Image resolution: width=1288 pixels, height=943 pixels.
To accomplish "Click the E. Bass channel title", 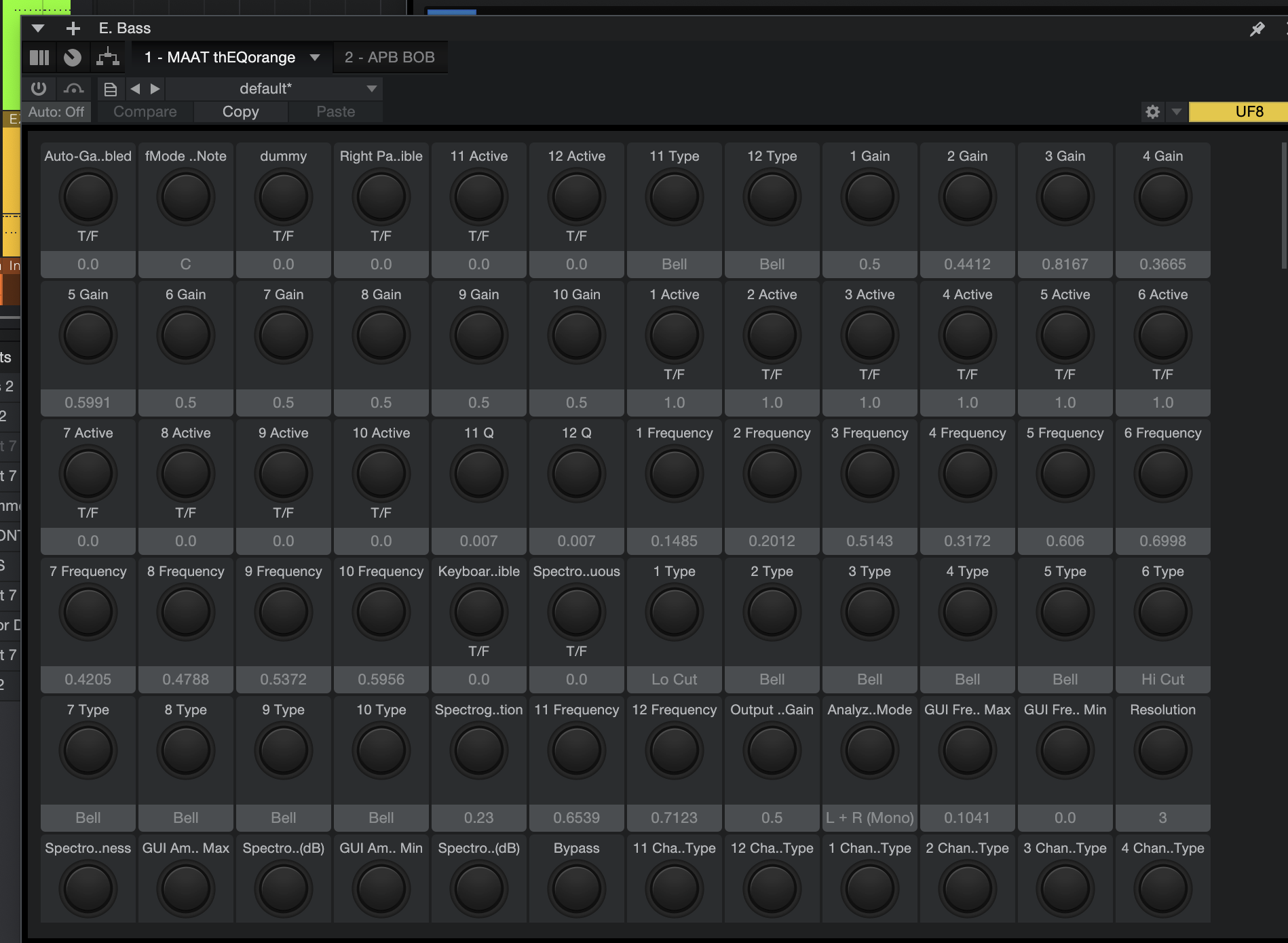I will tap(125, 28).
